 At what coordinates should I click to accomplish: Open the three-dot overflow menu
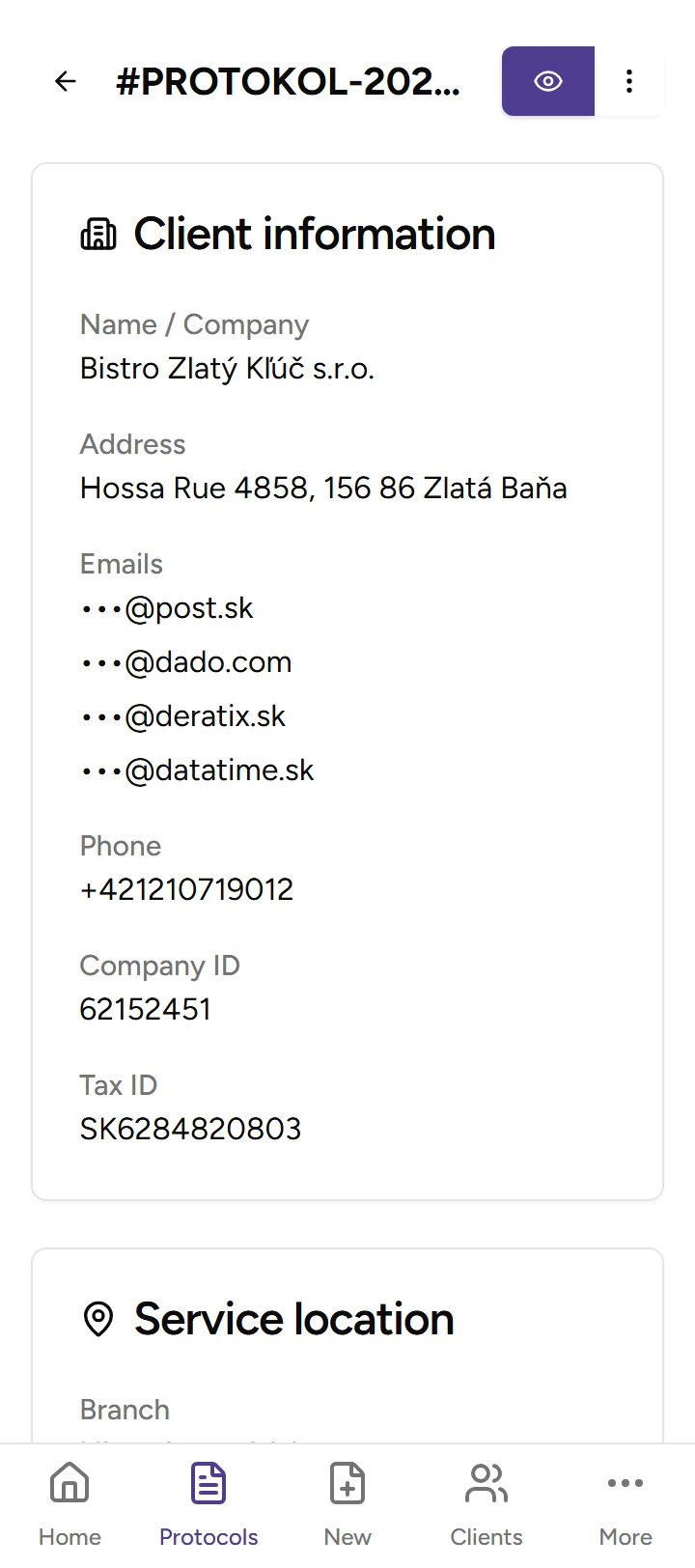click(x=629, y=81)
